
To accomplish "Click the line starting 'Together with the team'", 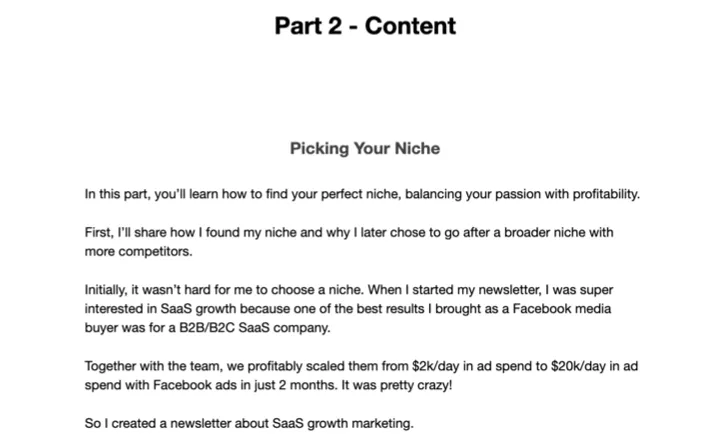I will tap(361, 366).
